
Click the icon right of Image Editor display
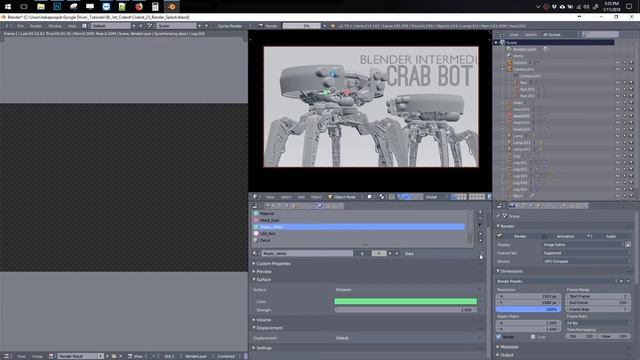click(x=628, y=244)
